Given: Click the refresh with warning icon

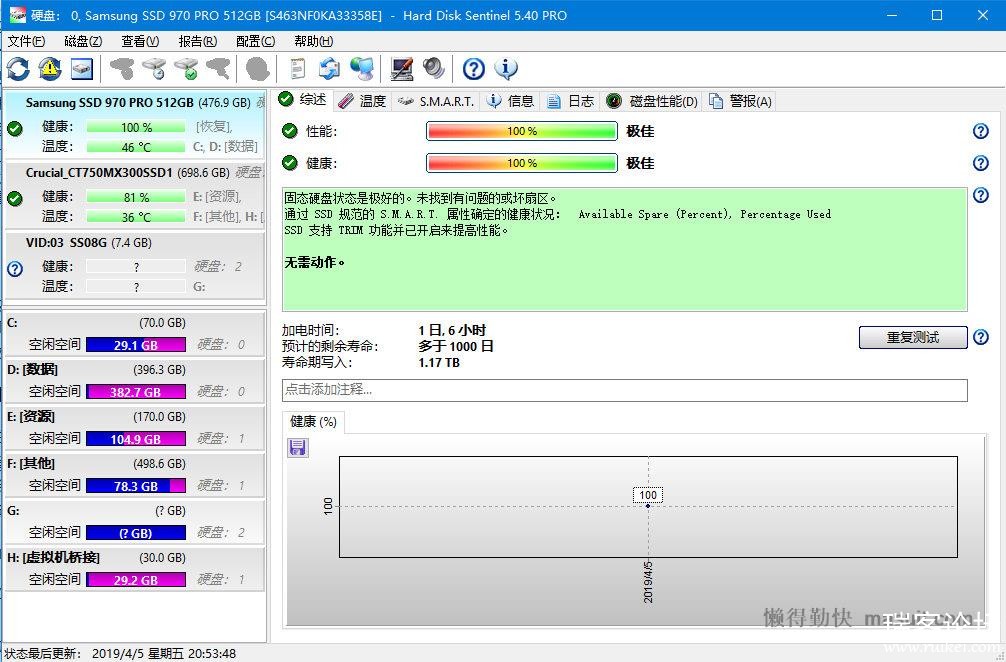Looking at the screenshot, I should click(50, 69).
